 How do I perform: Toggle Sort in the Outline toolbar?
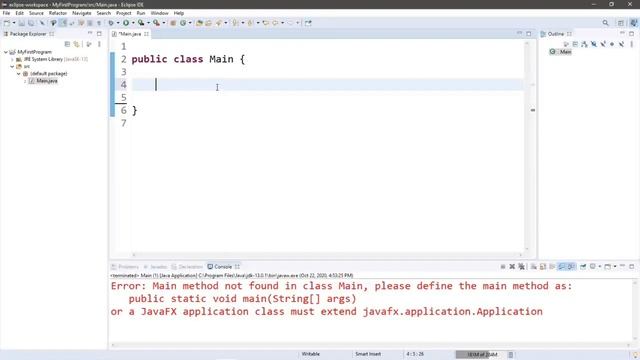point(584,44)
